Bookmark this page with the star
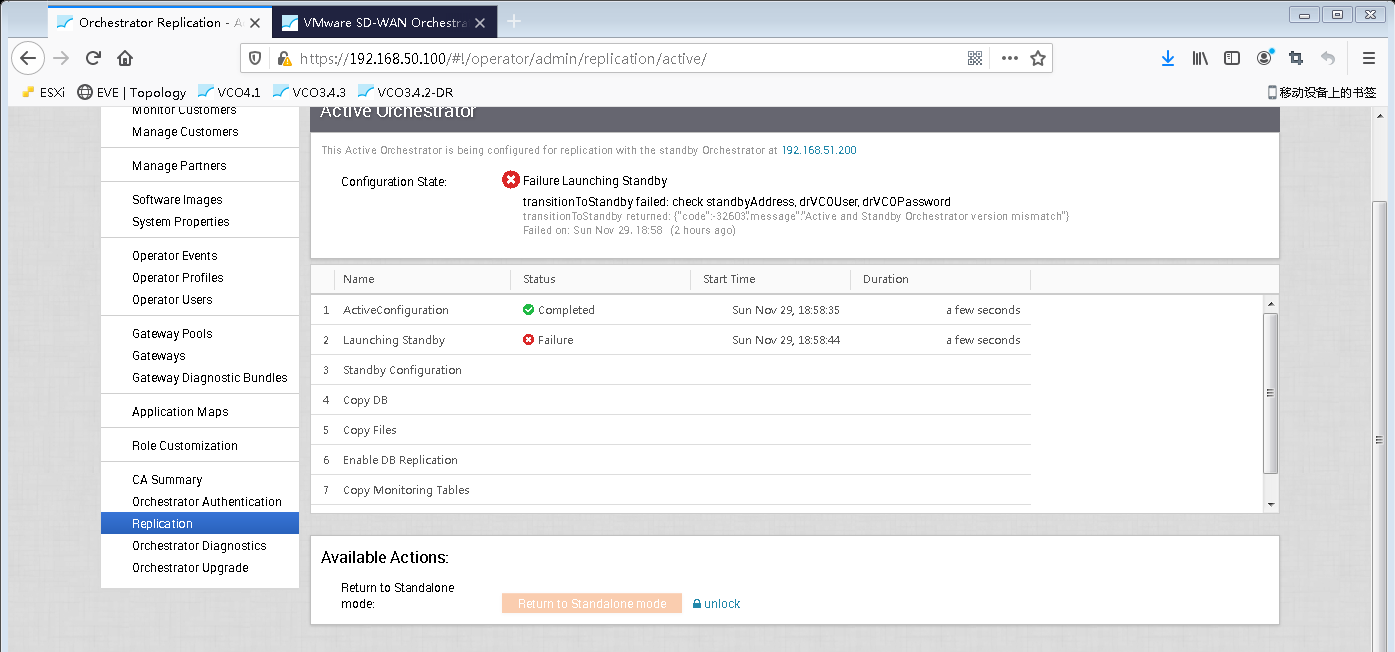 pyautogui.click(x=1038, y=58)
